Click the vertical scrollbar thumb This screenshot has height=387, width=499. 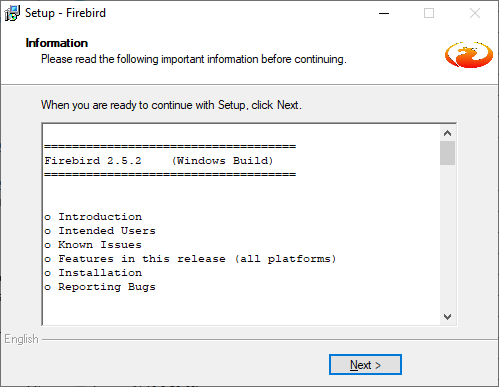click(x=447, y=153)
